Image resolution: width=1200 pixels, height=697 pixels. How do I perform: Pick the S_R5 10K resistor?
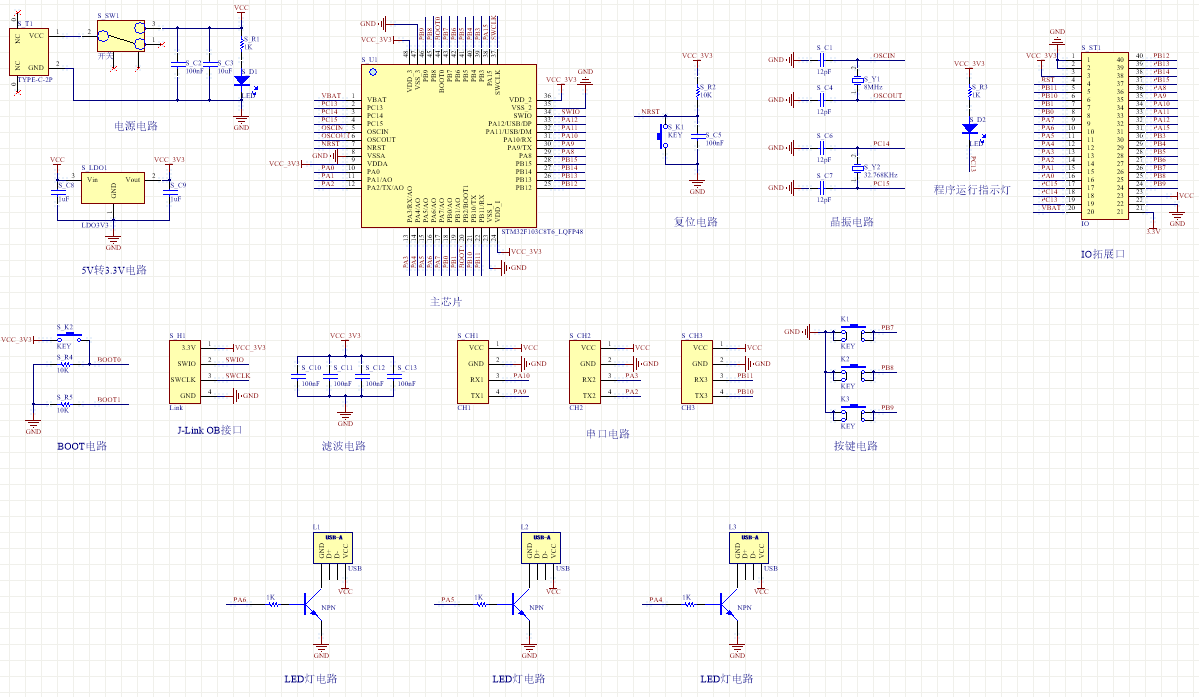[x=65, y=403]
